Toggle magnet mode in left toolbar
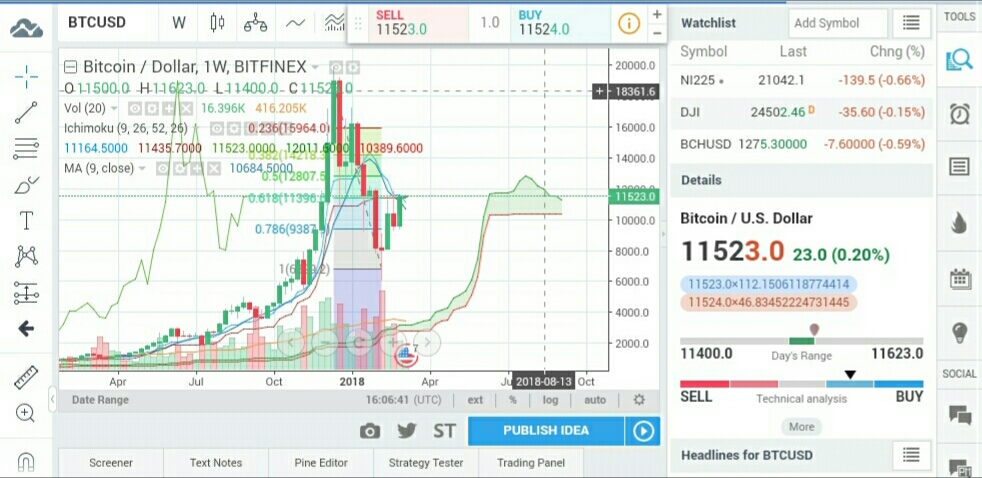The image size is (982, 478). (26, 462)
